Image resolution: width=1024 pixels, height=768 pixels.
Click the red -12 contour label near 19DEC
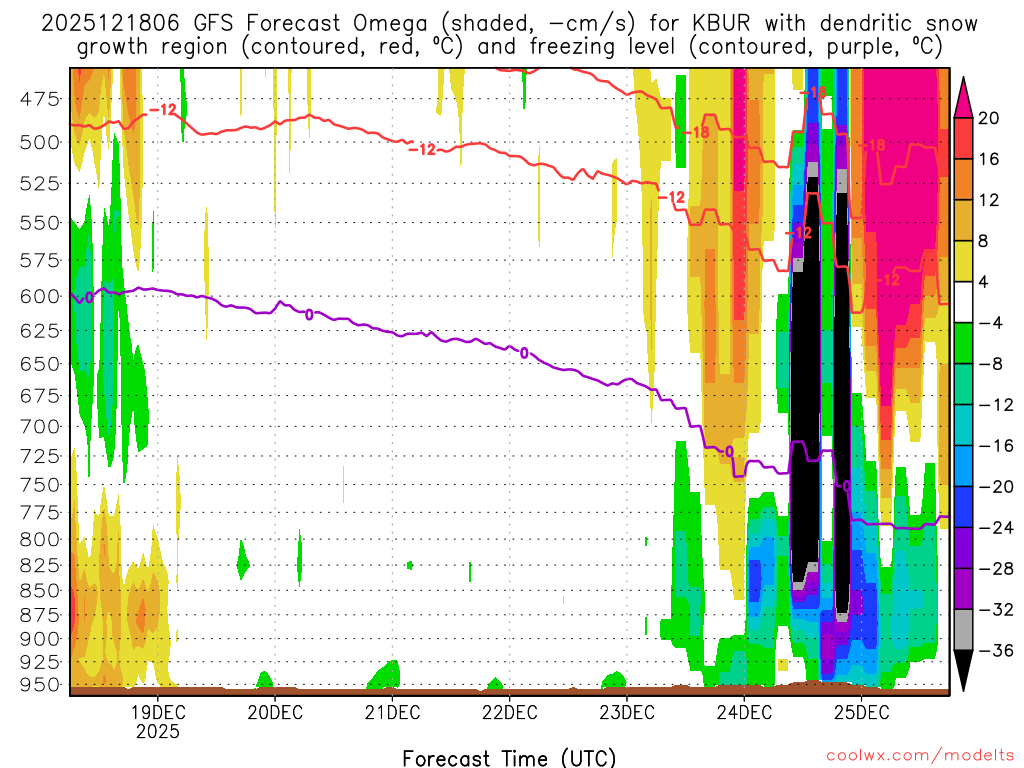(163, 109)
